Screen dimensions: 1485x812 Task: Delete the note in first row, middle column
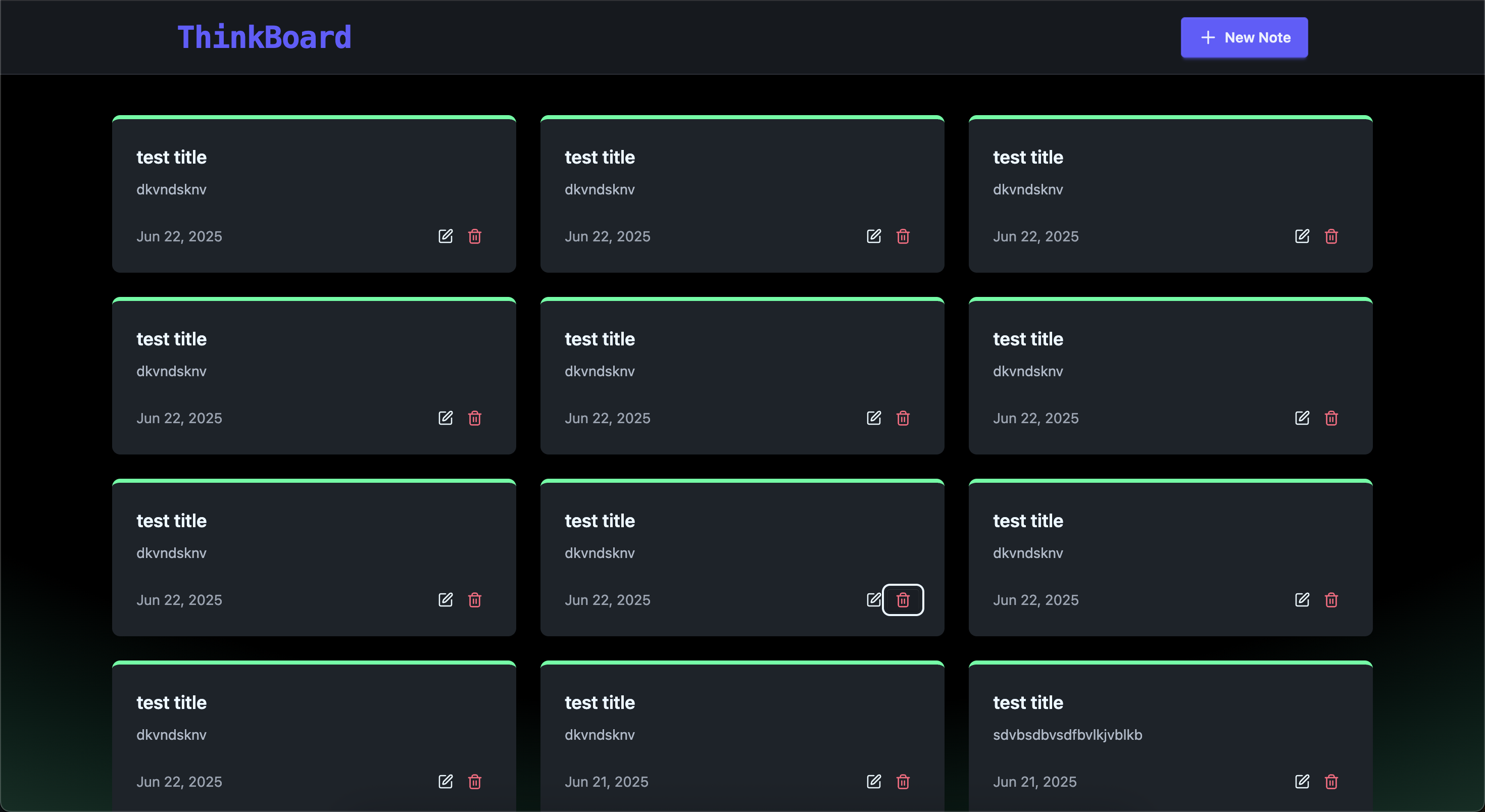tap(903, 236)
